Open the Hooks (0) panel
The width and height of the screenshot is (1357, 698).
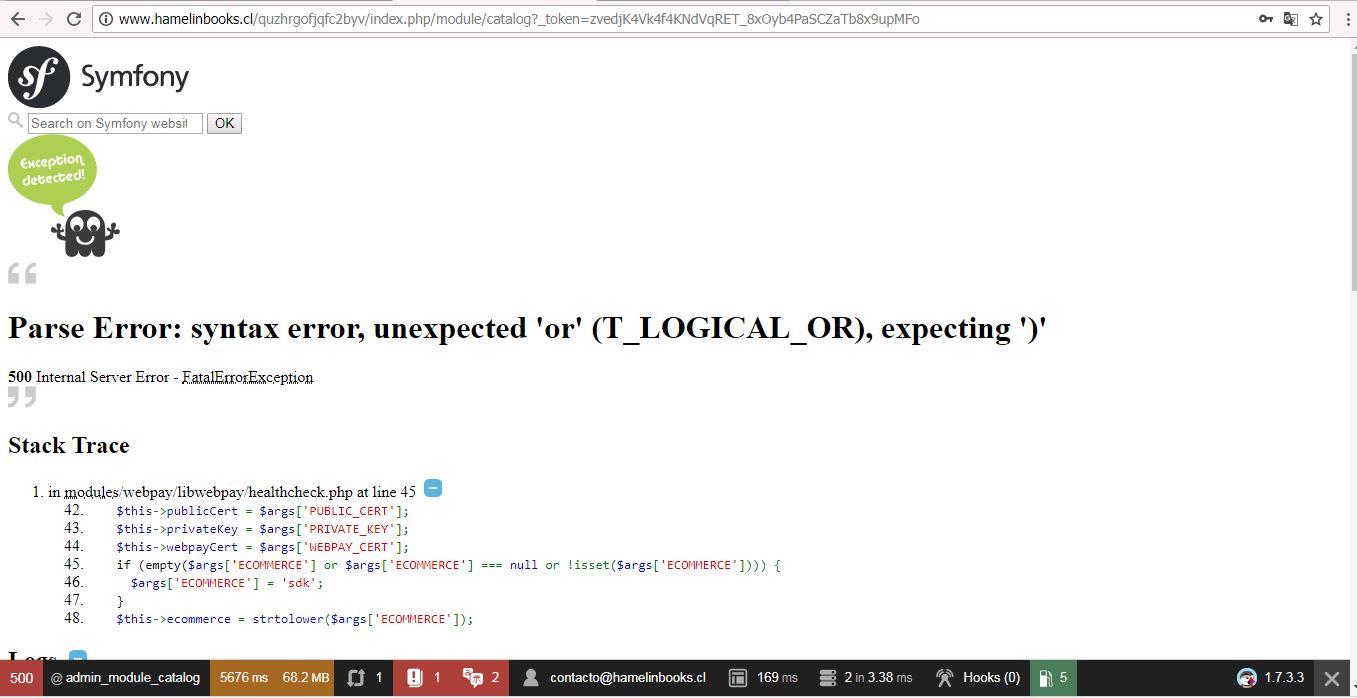(x=977, y=678)
